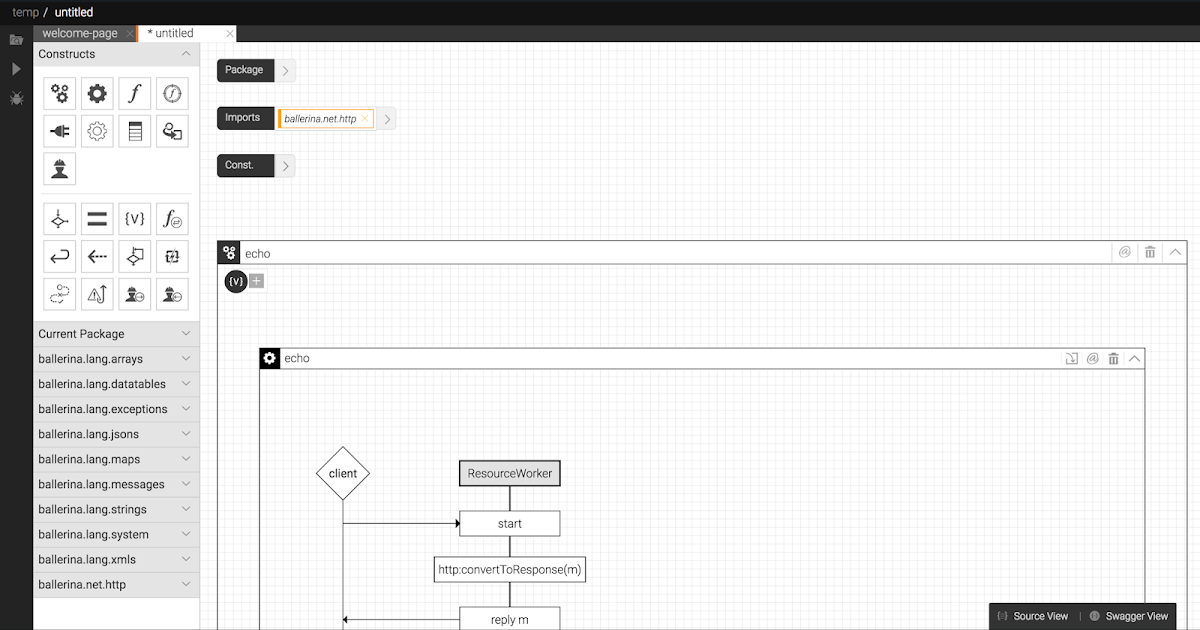Screen dimensions: 1200x630
Task: Expand the ballerina.net.http package section
Action: click(186, 584)
